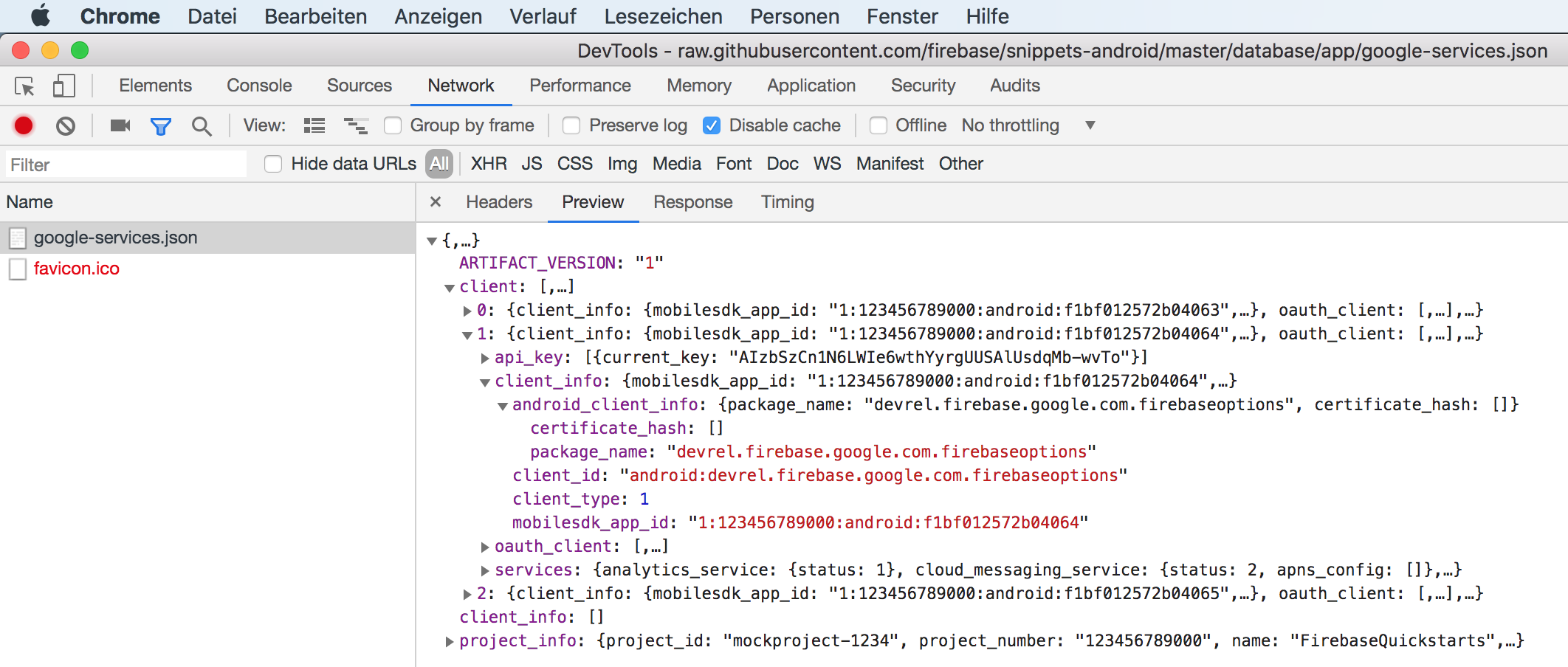The width and height of the screenshot is (1568, 667).
Task: Filter requests by Img
Action: (x=622, y=164)
